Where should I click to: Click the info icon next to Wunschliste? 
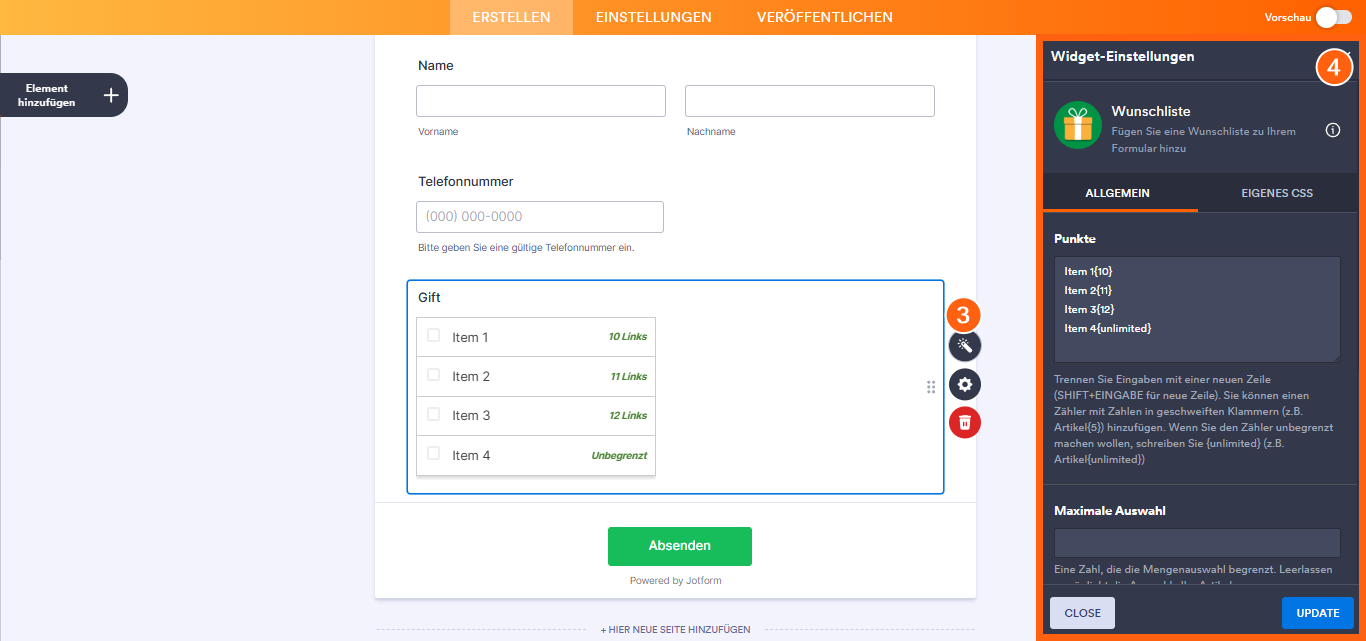tap(1333, 130)
